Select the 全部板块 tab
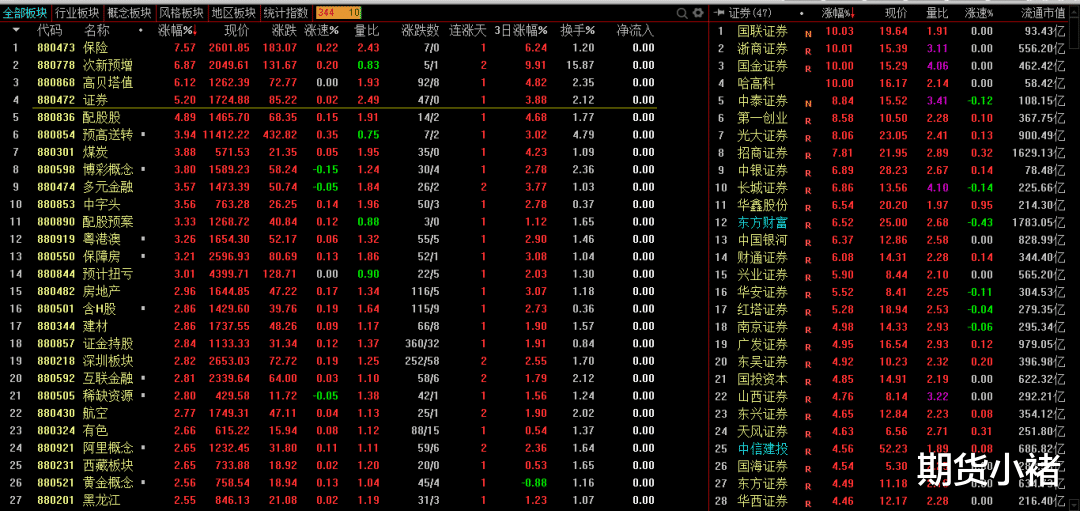The height and width of the screenshot is (511, 1080). tap(25, 12)
